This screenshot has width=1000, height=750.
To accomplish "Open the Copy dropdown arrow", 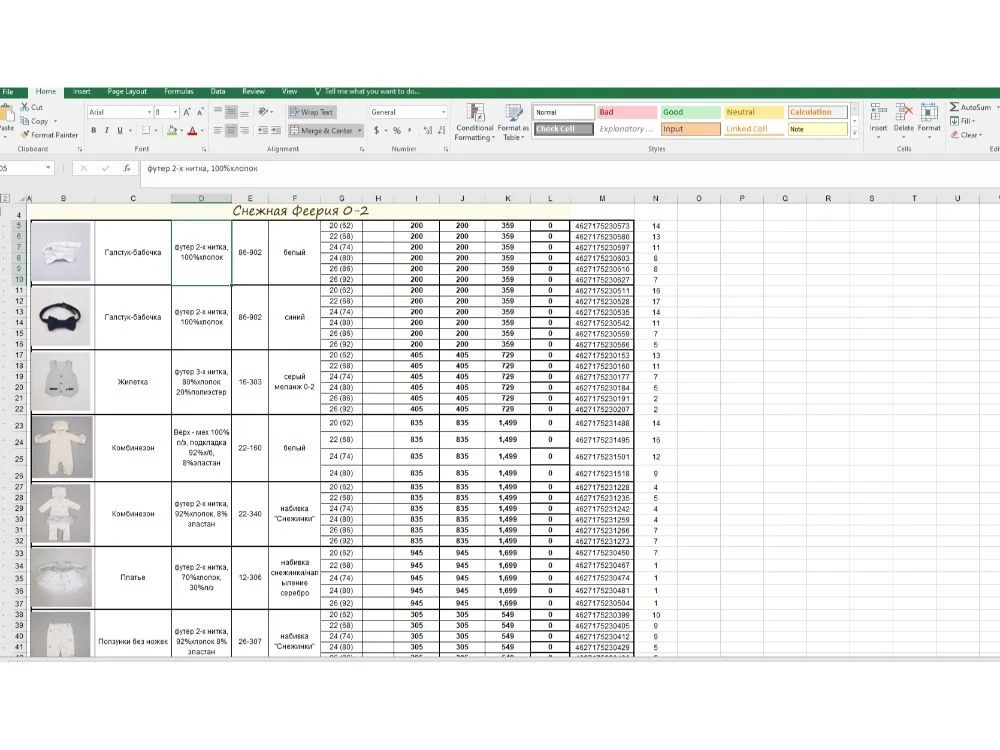I will click(55, 121).
